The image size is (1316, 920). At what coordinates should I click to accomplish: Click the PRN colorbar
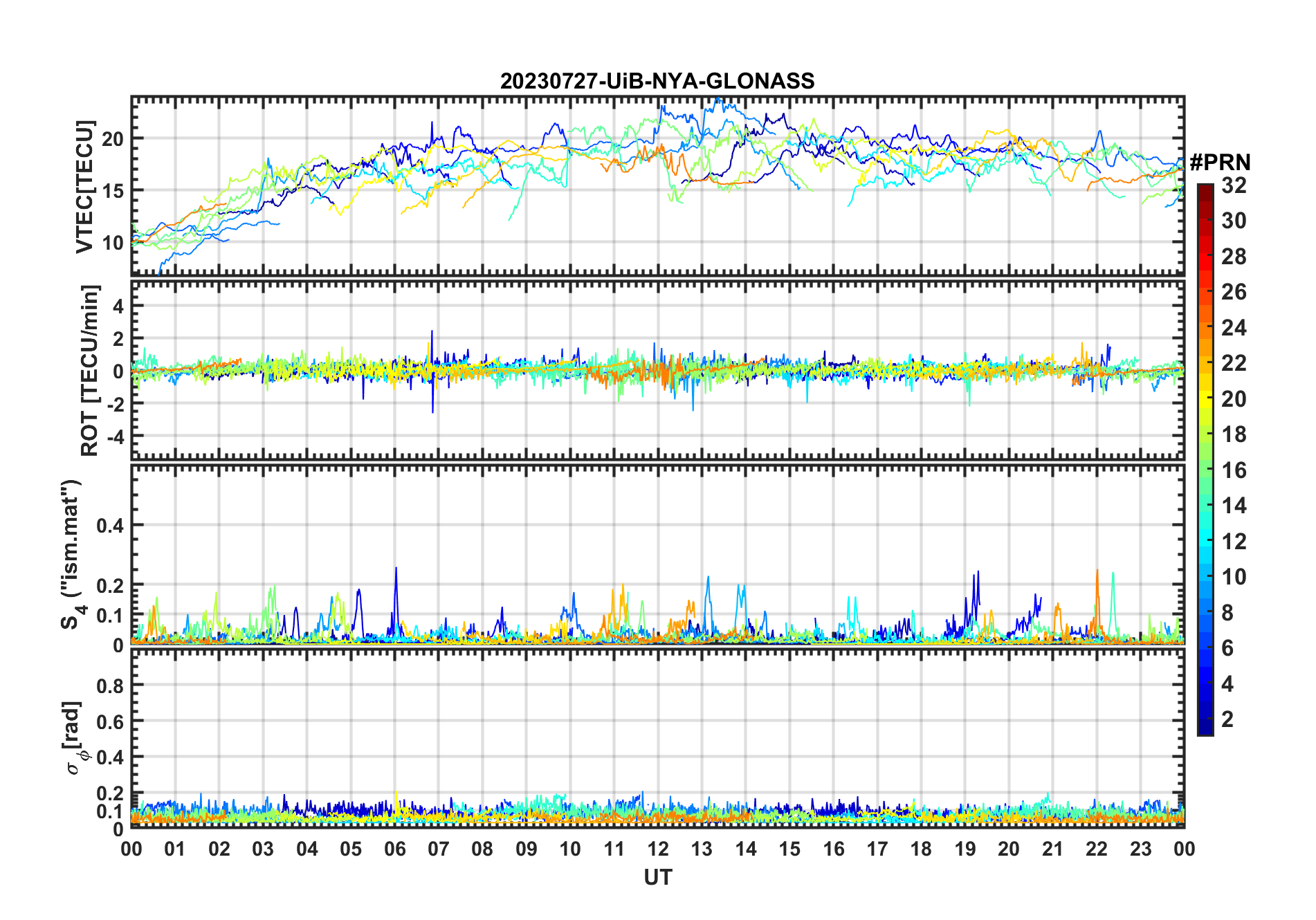(1205, 459)
